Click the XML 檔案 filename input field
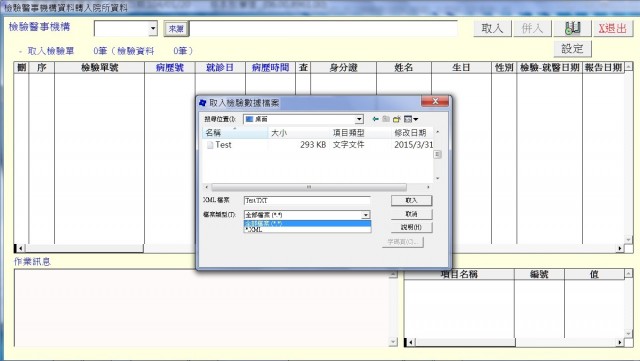This screenshot has width=640, height=361. [307, 201]
